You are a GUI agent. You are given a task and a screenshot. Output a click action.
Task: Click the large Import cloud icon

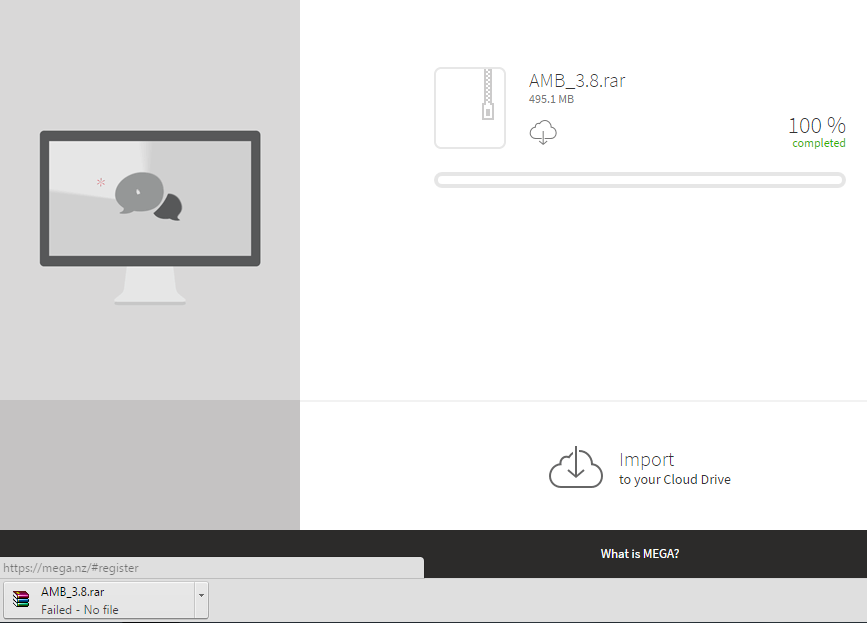(576, 468)
